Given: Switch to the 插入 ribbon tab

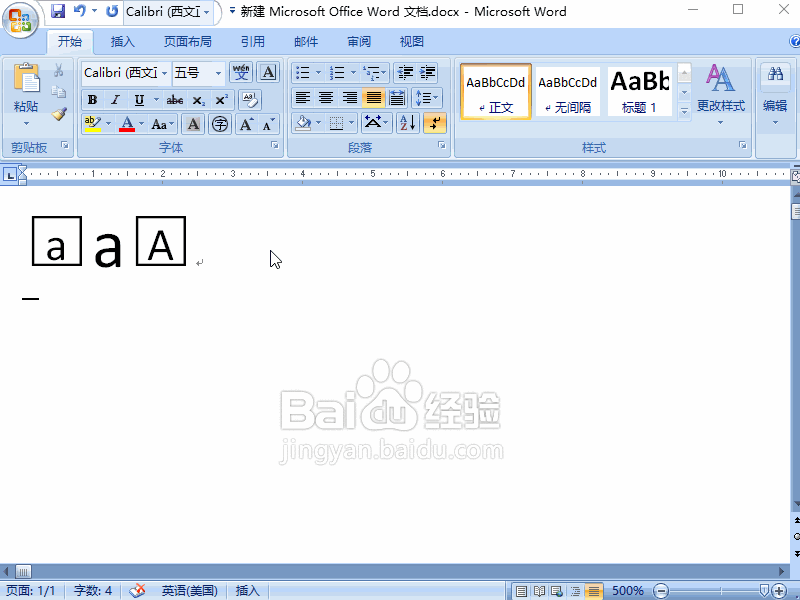Looking at the screenshot, I should coord(122,41).
